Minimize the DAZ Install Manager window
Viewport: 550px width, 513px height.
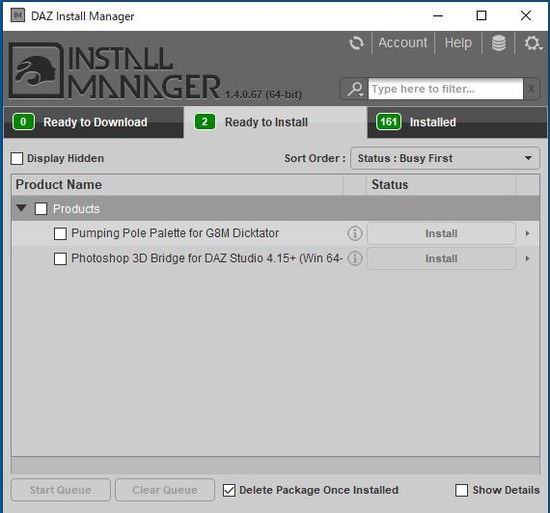438,15
